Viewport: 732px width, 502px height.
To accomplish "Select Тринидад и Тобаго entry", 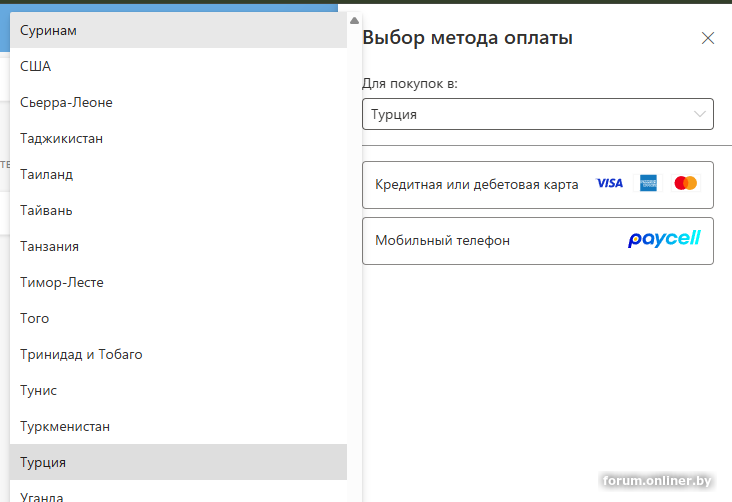I will pos(178,354).
